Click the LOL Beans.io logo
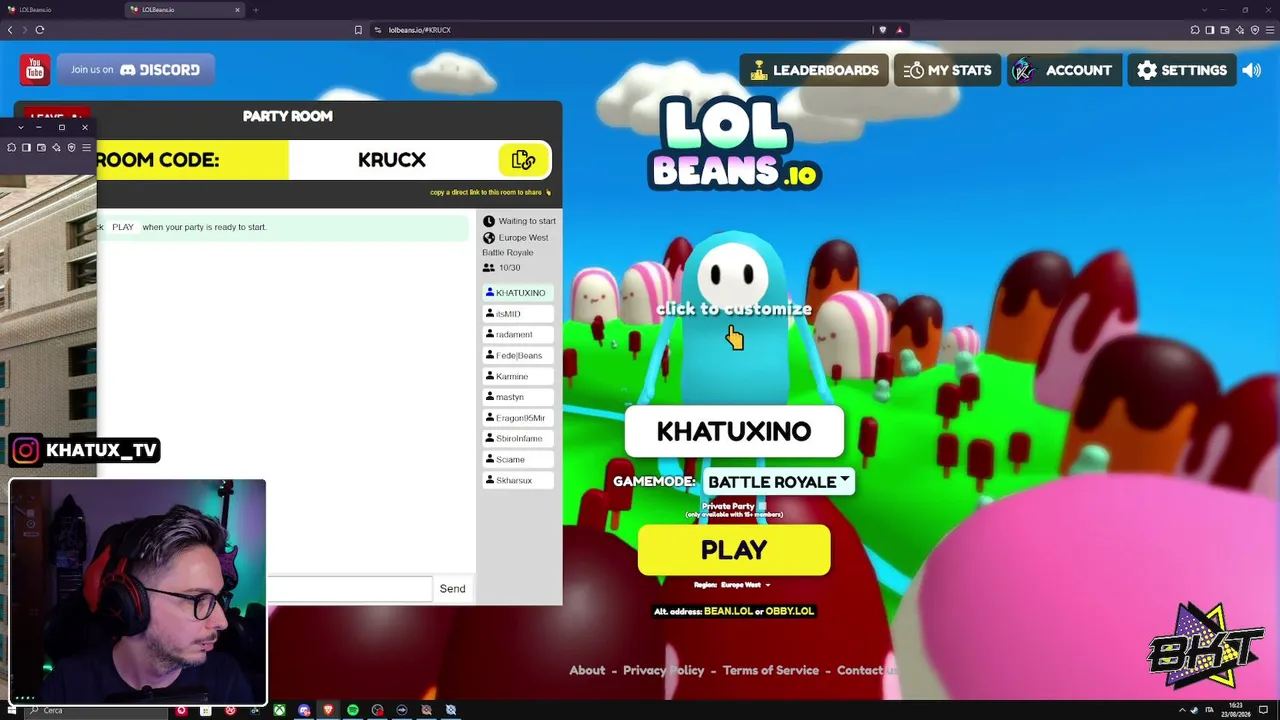The image size is (1280, 720). click(735, 145)
